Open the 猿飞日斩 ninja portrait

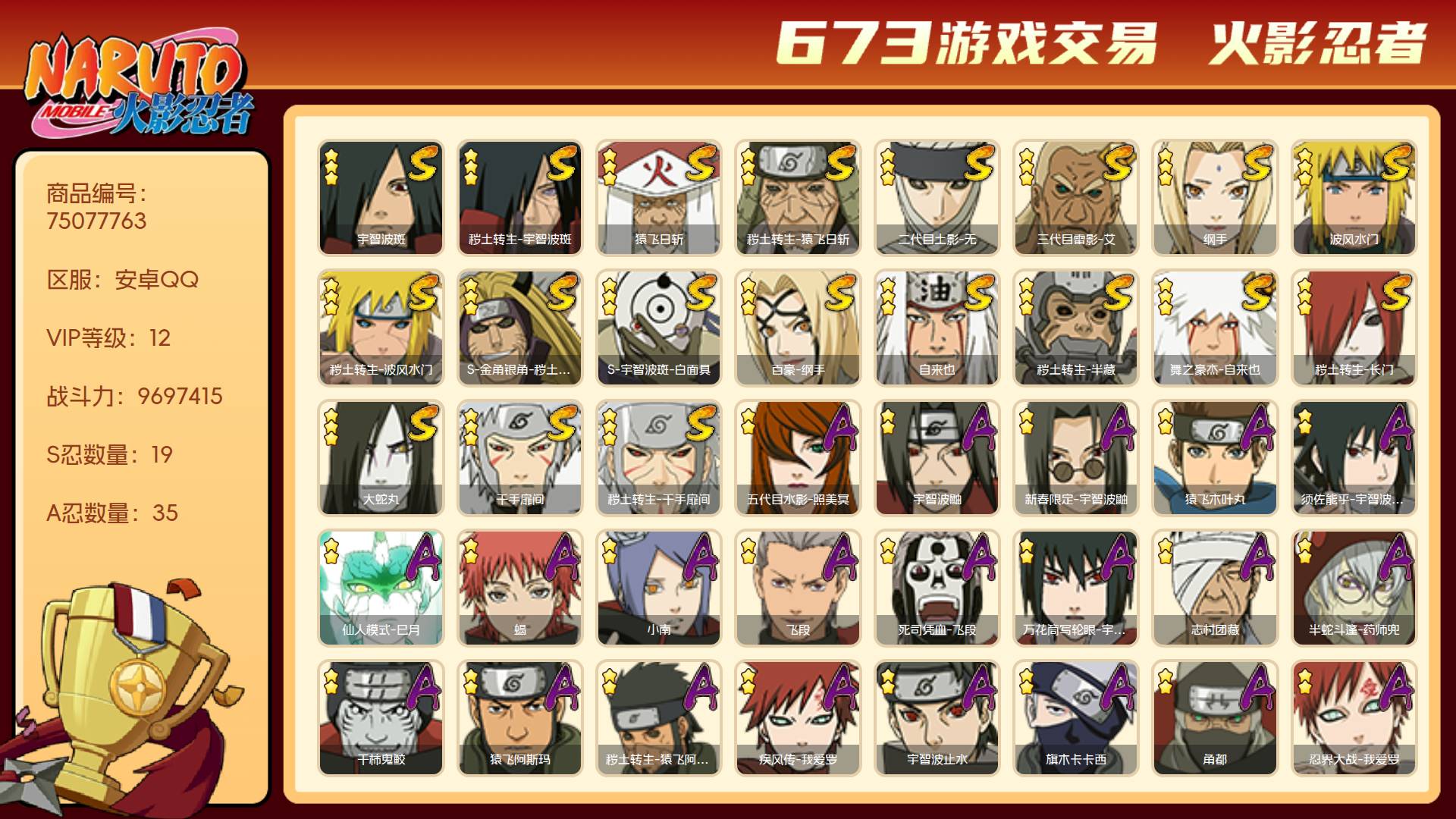(658, 197)
